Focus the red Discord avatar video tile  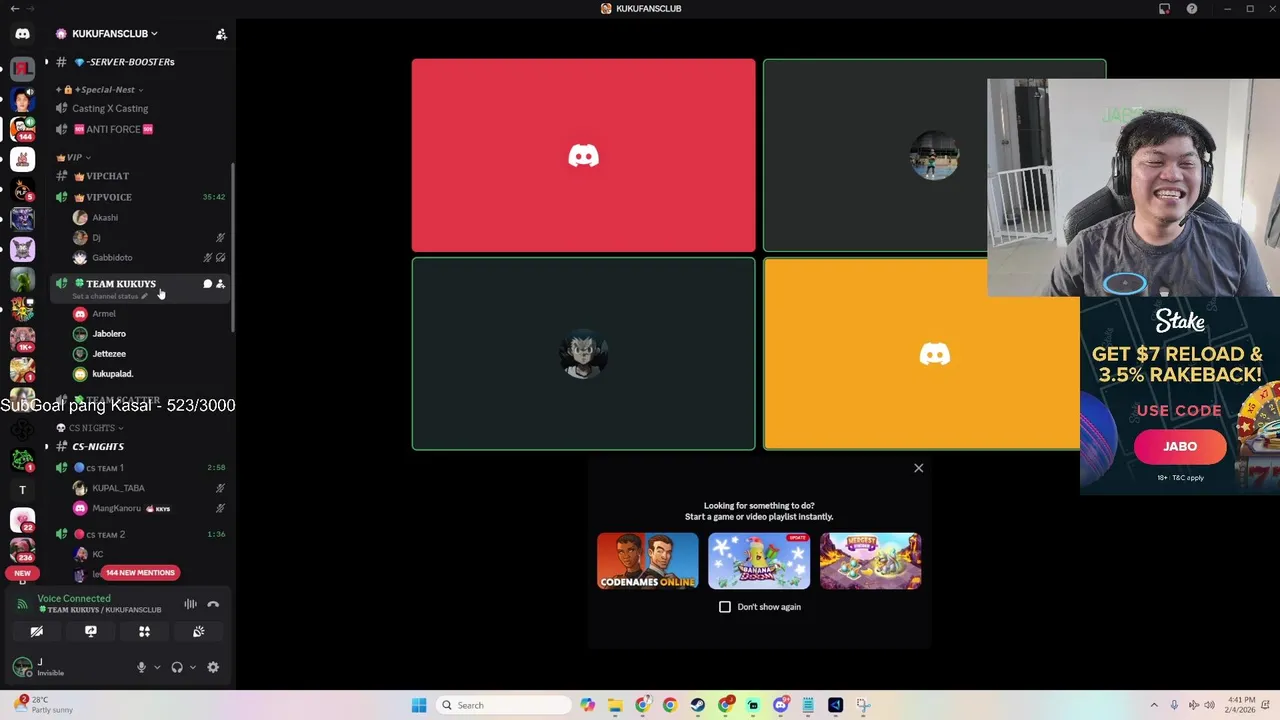tap(584, 155)
